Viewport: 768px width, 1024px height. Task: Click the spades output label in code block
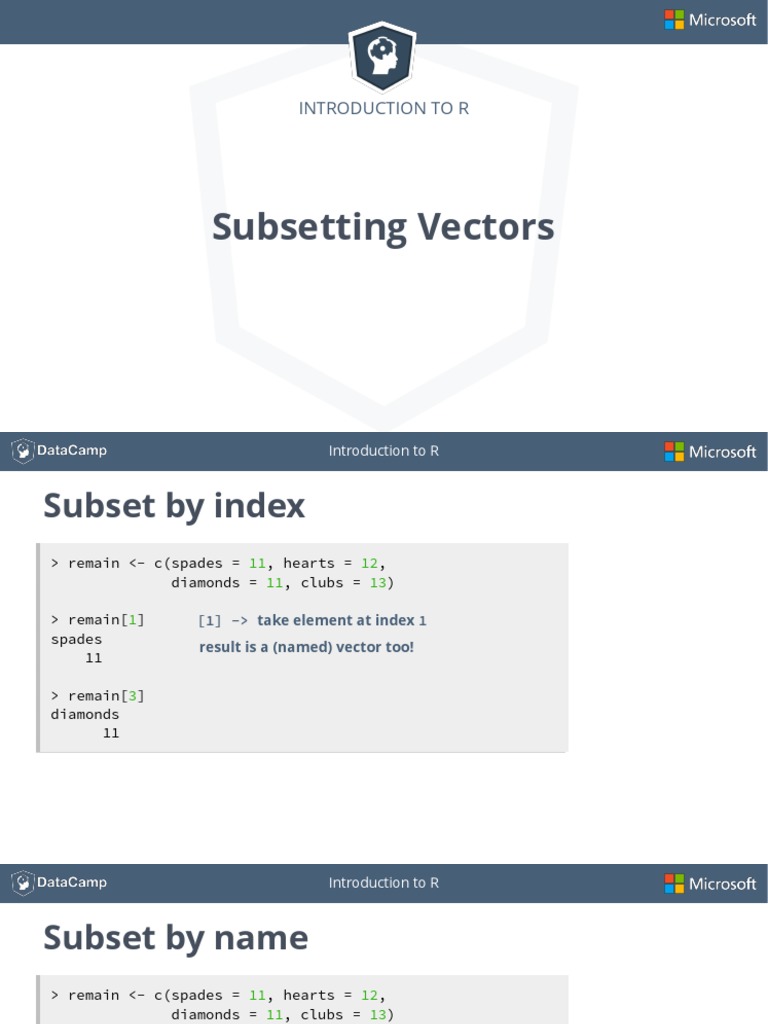[76, 639]
